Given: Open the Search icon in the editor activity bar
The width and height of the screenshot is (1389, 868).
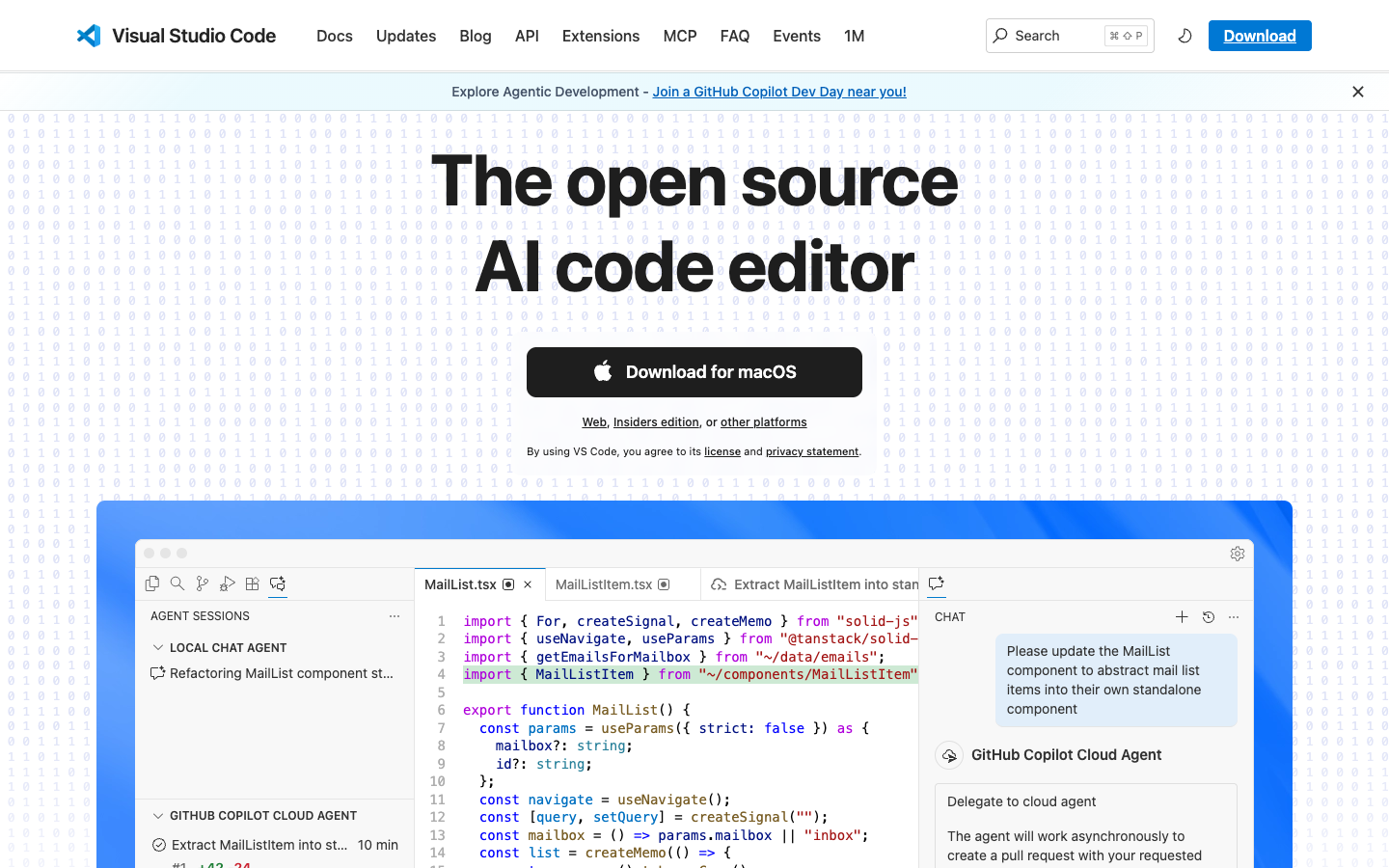Looking at the screenshot, I should (x=177, y=583).
